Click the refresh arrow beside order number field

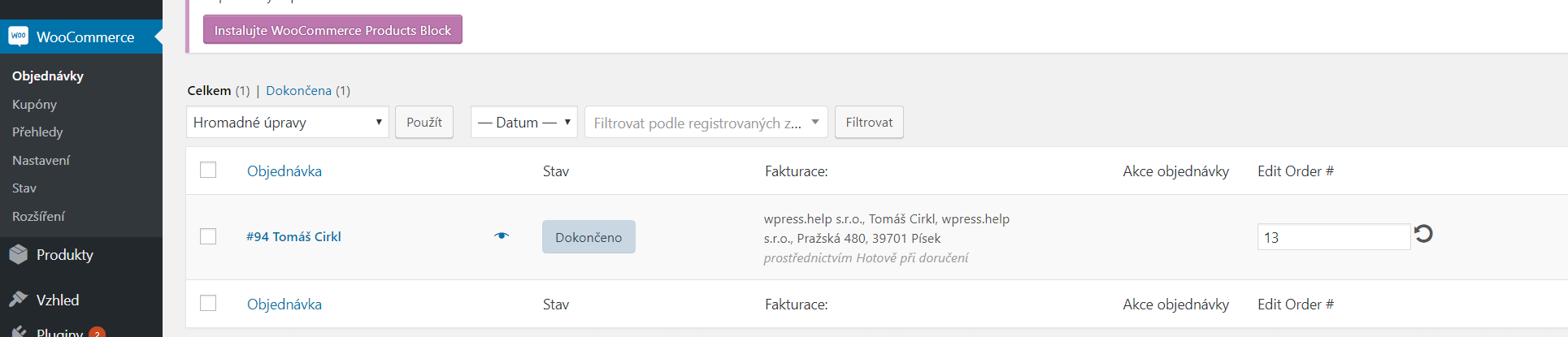[1423, 234]
